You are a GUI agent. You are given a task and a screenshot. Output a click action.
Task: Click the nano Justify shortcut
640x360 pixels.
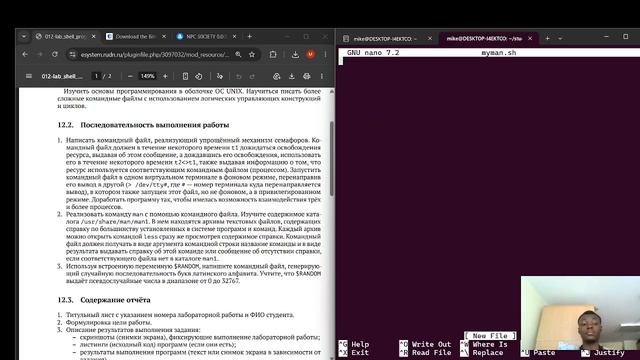click(604, 353)
